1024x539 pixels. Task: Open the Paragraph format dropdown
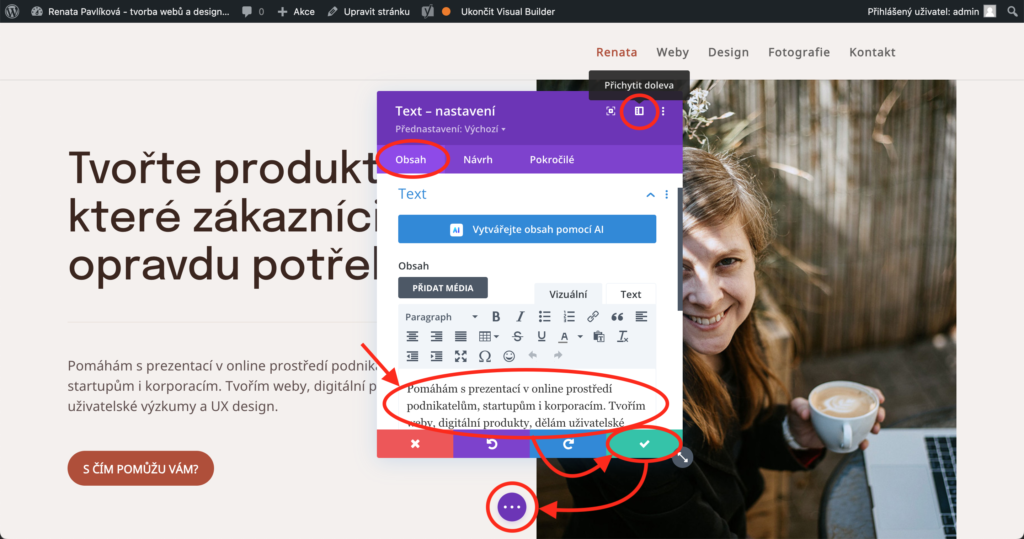[x=441, y=317]
